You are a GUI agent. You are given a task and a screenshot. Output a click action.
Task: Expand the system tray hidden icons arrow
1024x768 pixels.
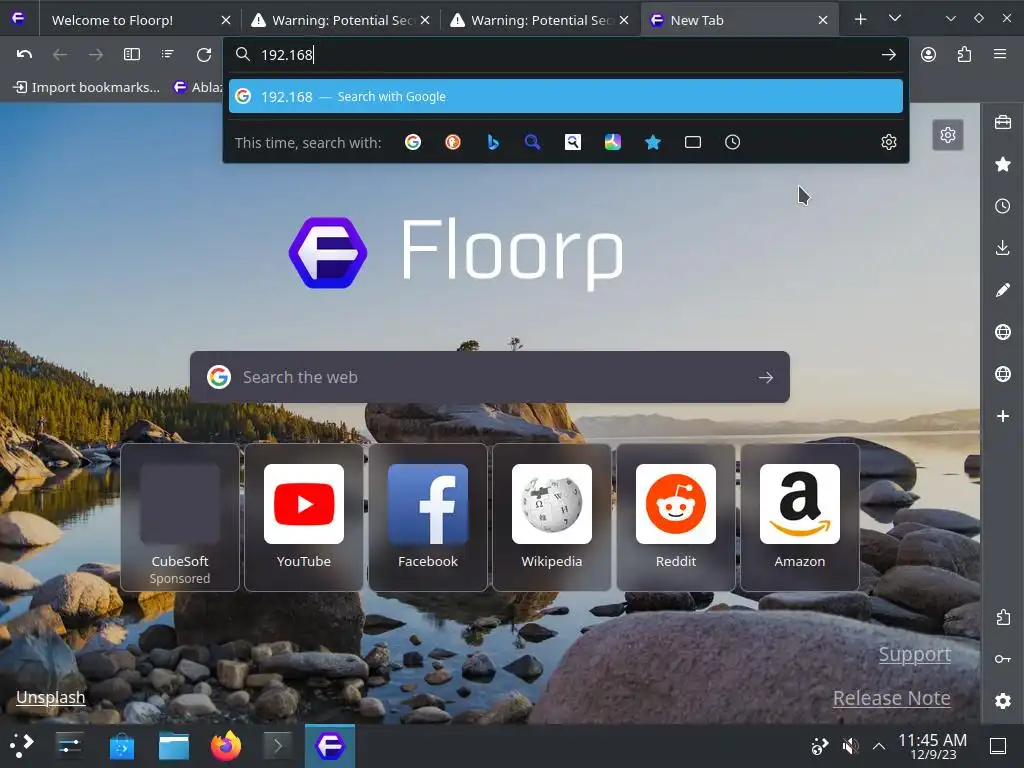[879, 746]
